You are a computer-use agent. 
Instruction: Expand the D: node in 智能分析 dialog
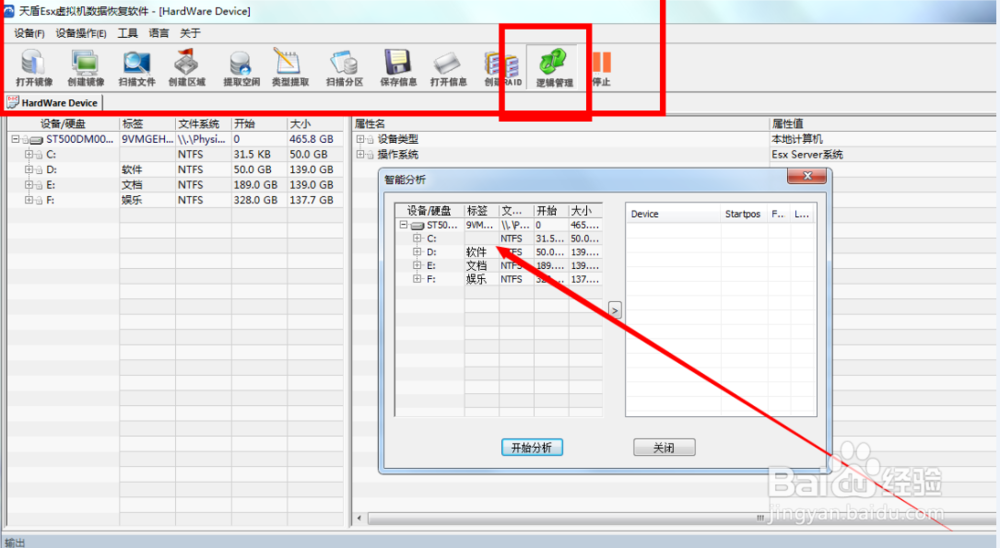pos(417,252)
